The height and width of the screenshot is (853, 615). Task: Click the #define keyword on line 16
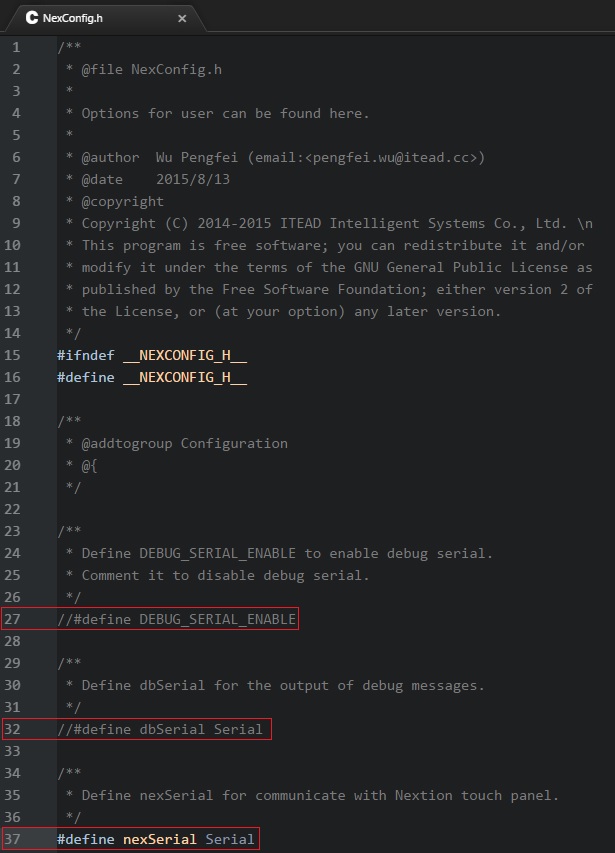click(x=86, y=376)
